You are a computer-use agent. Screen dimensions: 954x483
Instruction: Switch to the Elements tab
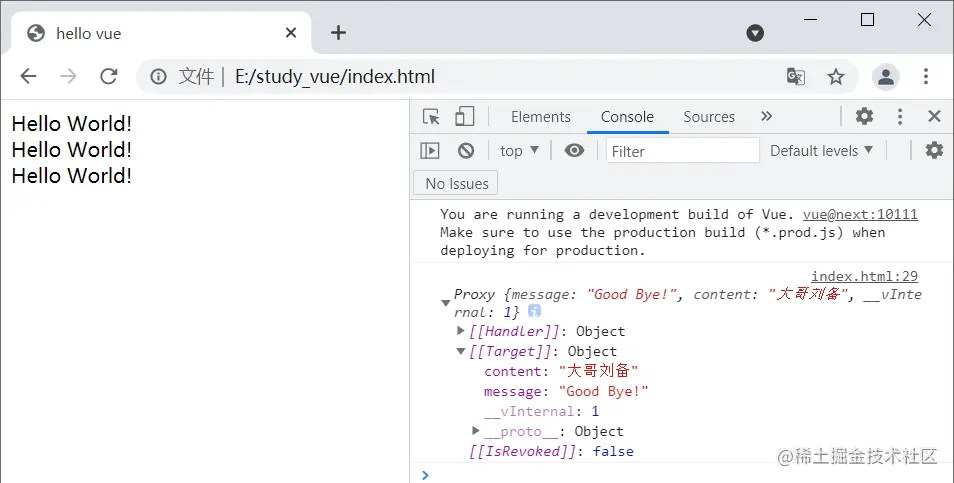pyautogui.click(x=540, y=117)
